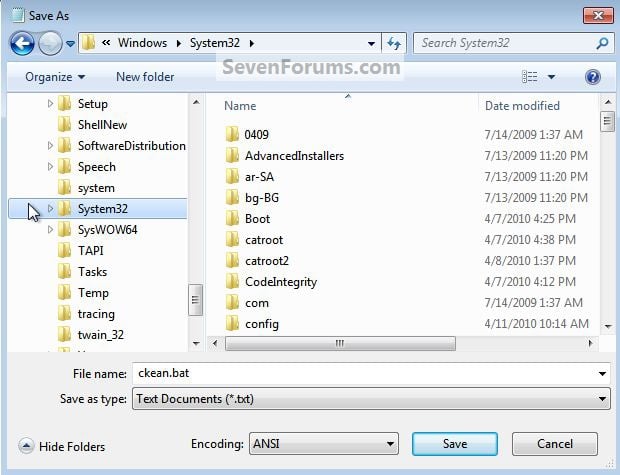
Task: Click the ar-SA folder icon
Action: pos(232,176)
